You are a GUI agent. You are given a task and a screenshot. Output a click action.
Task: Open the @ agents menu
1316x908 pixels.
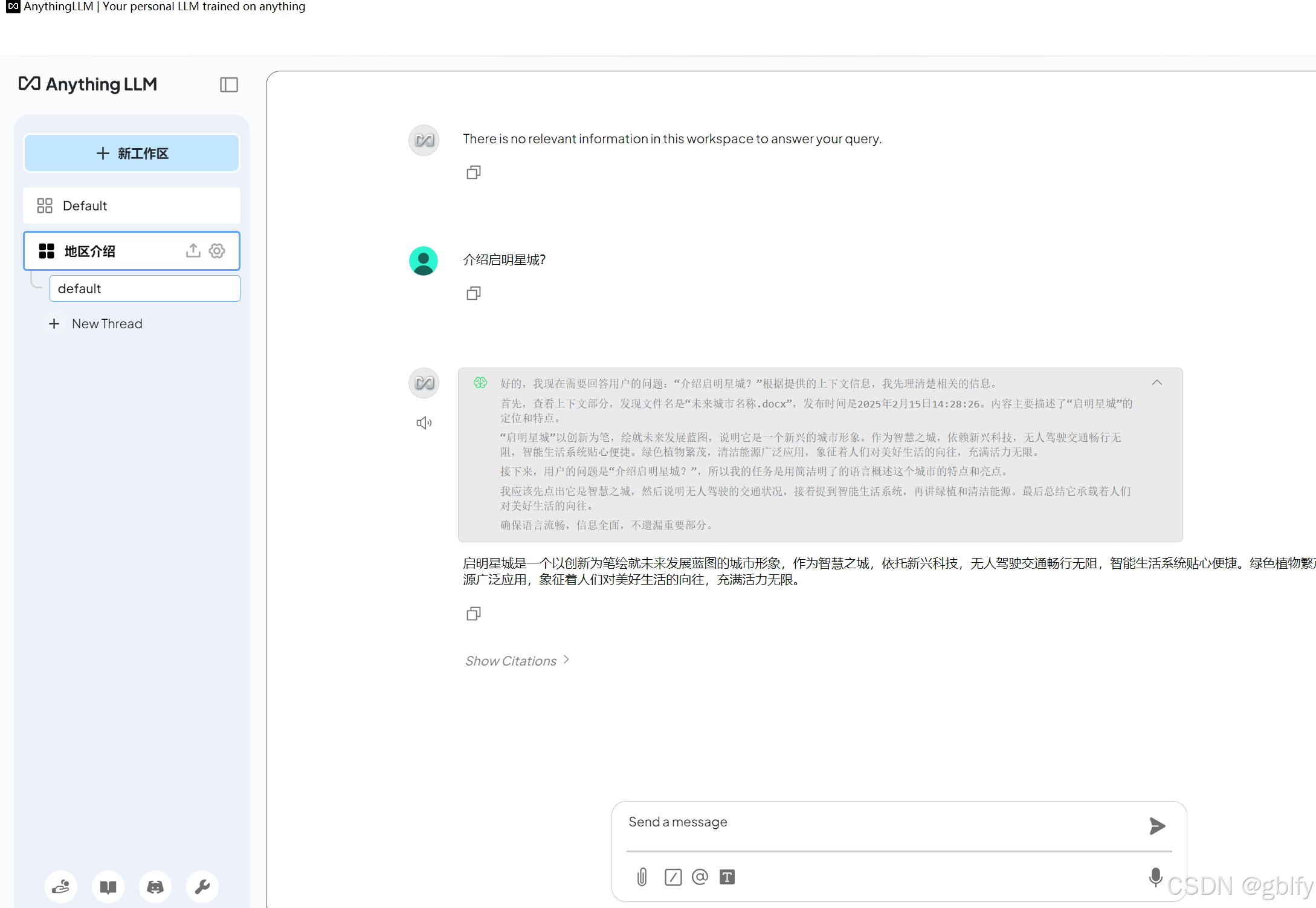pos(700,877)
